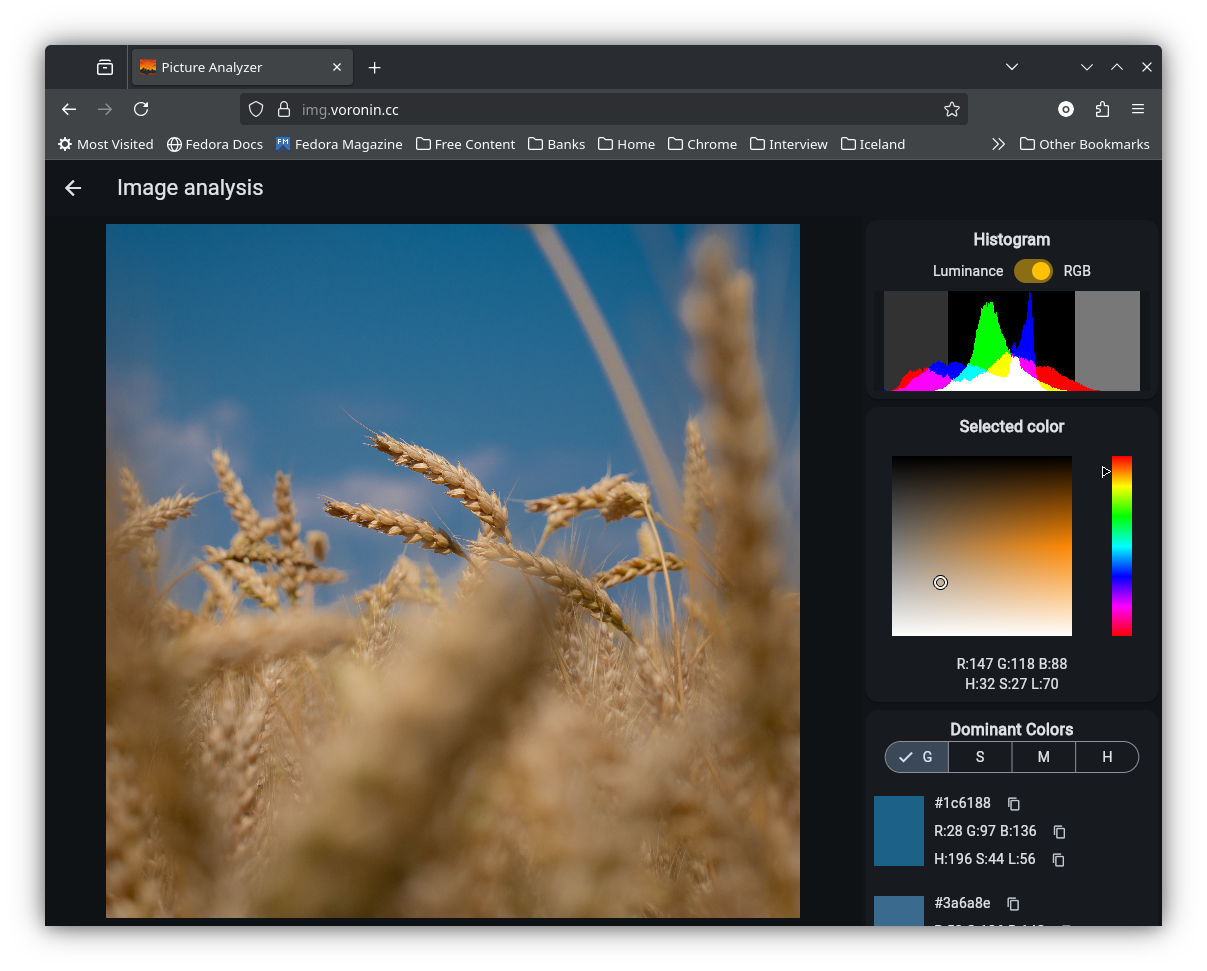Open a new browser tab

374,67
